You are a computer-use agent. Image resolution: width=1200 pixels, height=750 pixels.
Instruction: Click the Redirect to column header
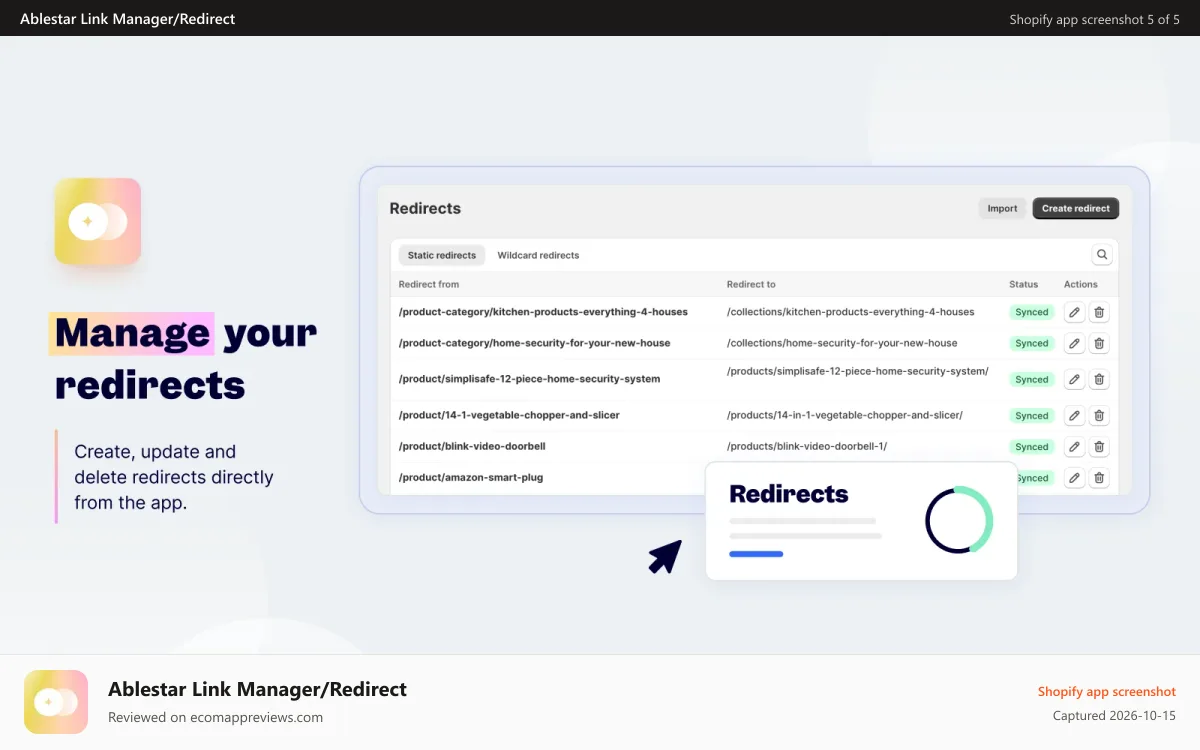point(751,284)
